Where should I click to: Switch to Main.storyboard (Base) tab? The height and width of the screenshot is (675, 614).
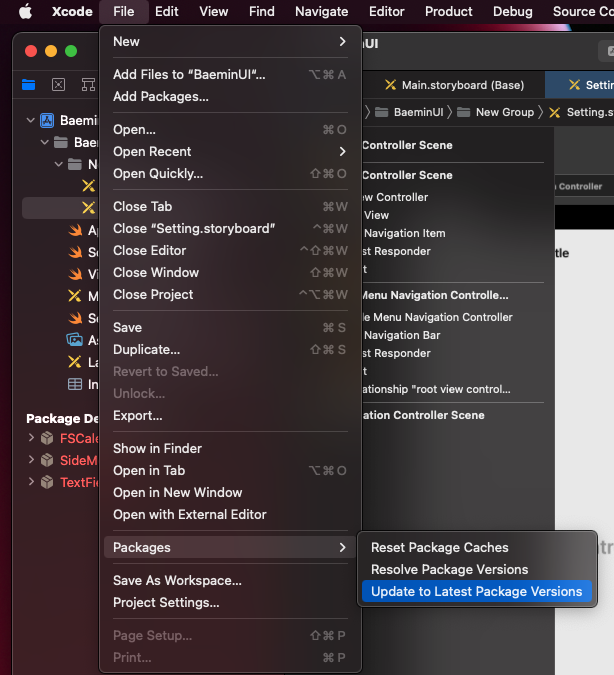pos(454,85)
